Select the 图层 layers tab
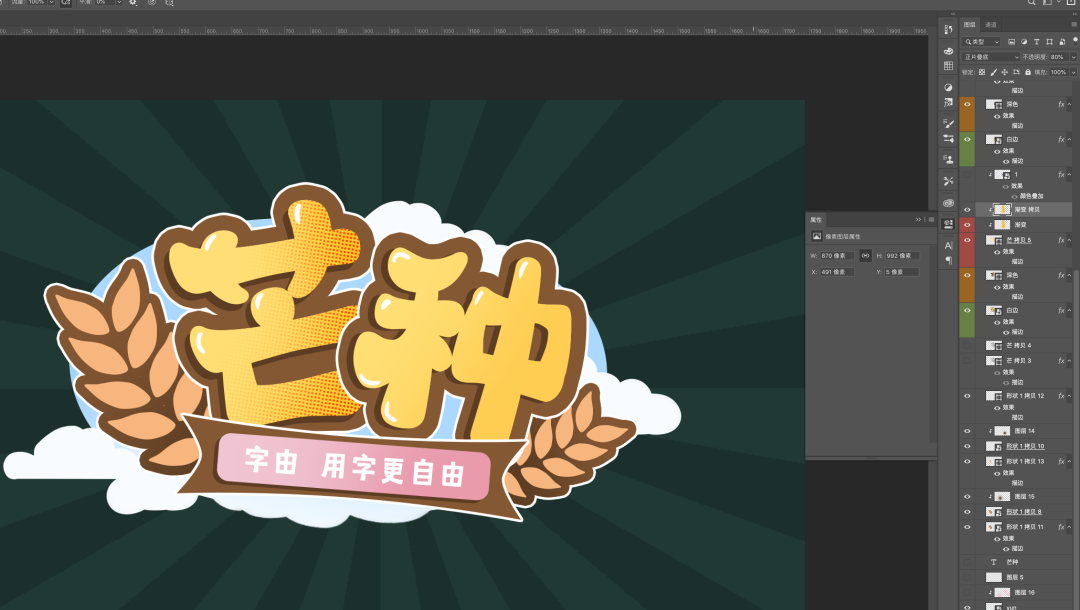 click(x=970, y=25)
